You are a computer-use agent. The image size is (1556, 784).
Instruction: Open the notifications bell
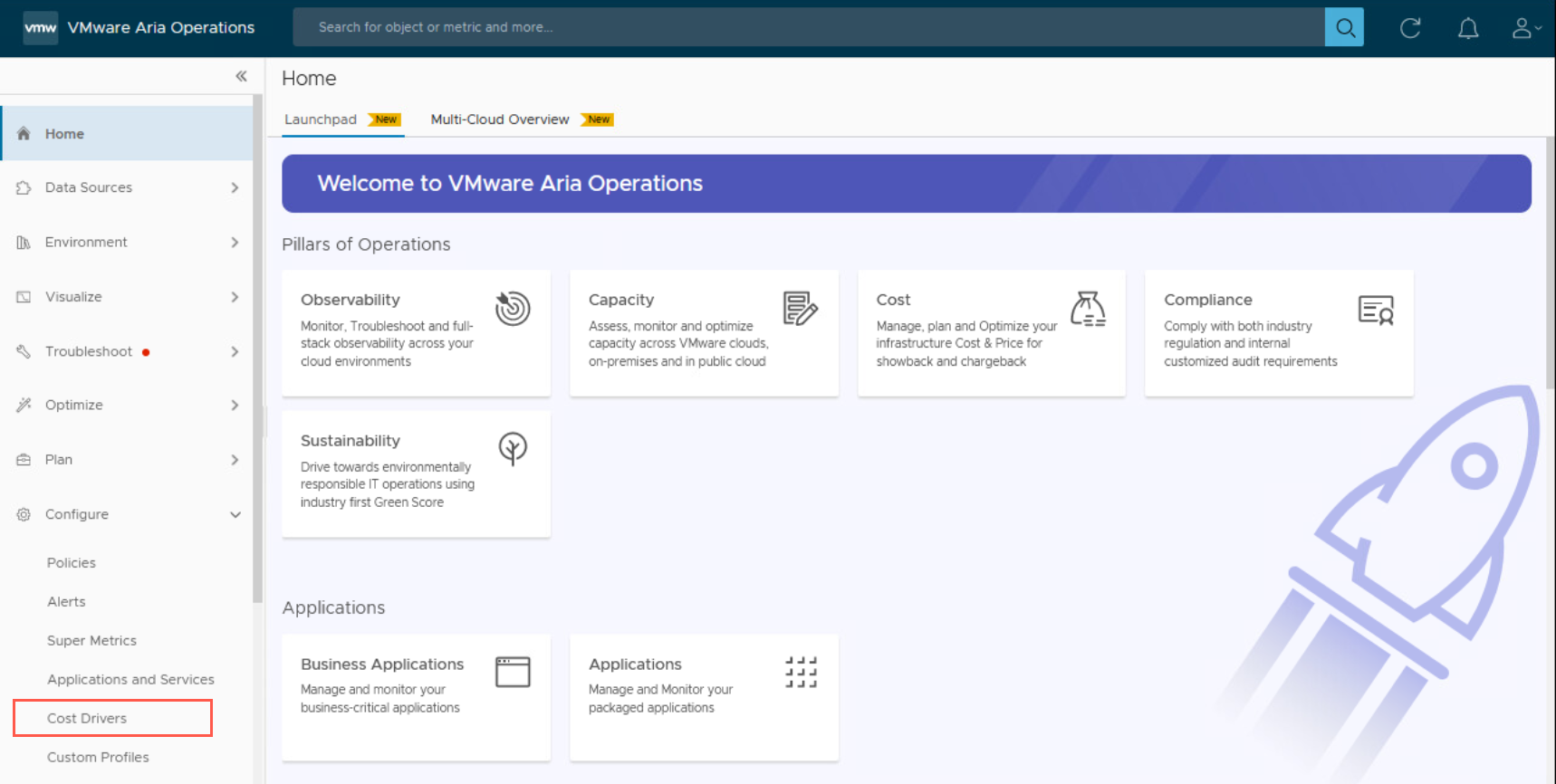(x=1467, y=28)
